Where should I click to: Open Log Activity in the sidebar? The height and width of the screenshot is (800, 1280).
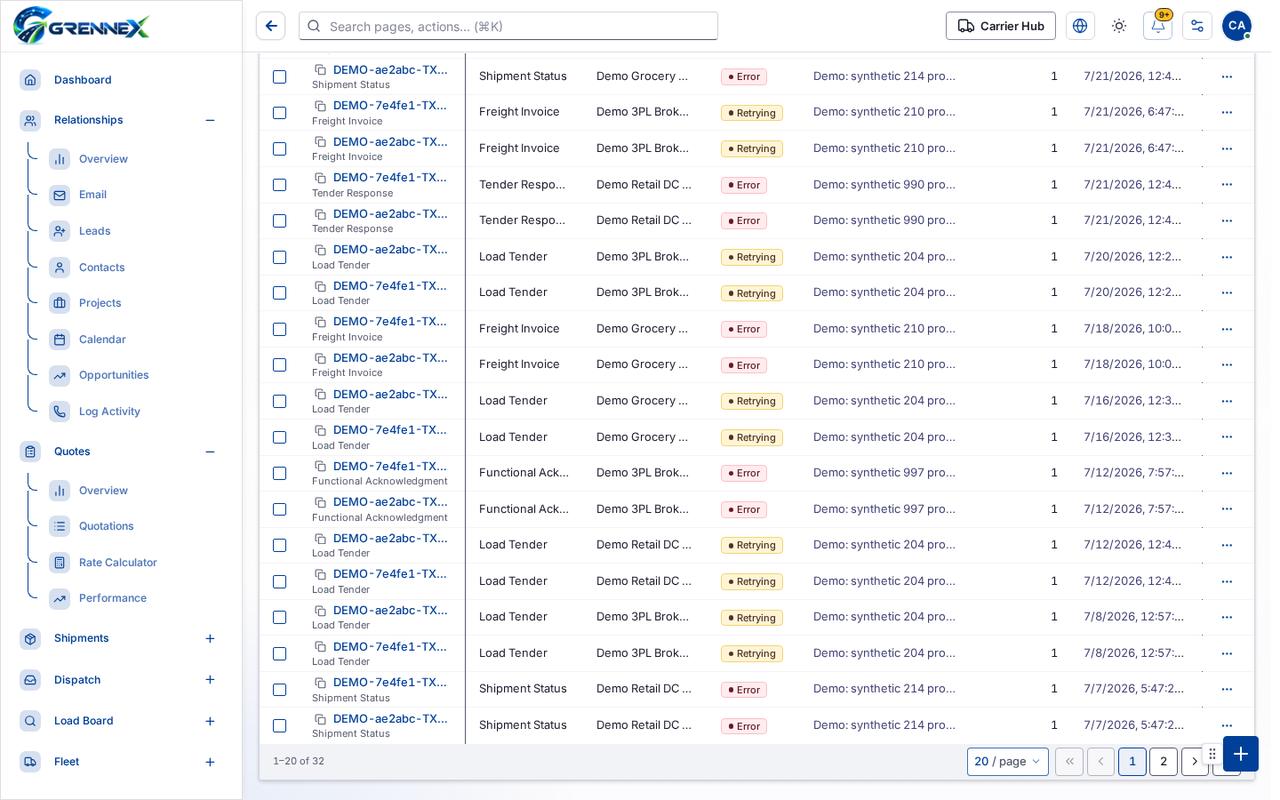click(x=110, y=411)
